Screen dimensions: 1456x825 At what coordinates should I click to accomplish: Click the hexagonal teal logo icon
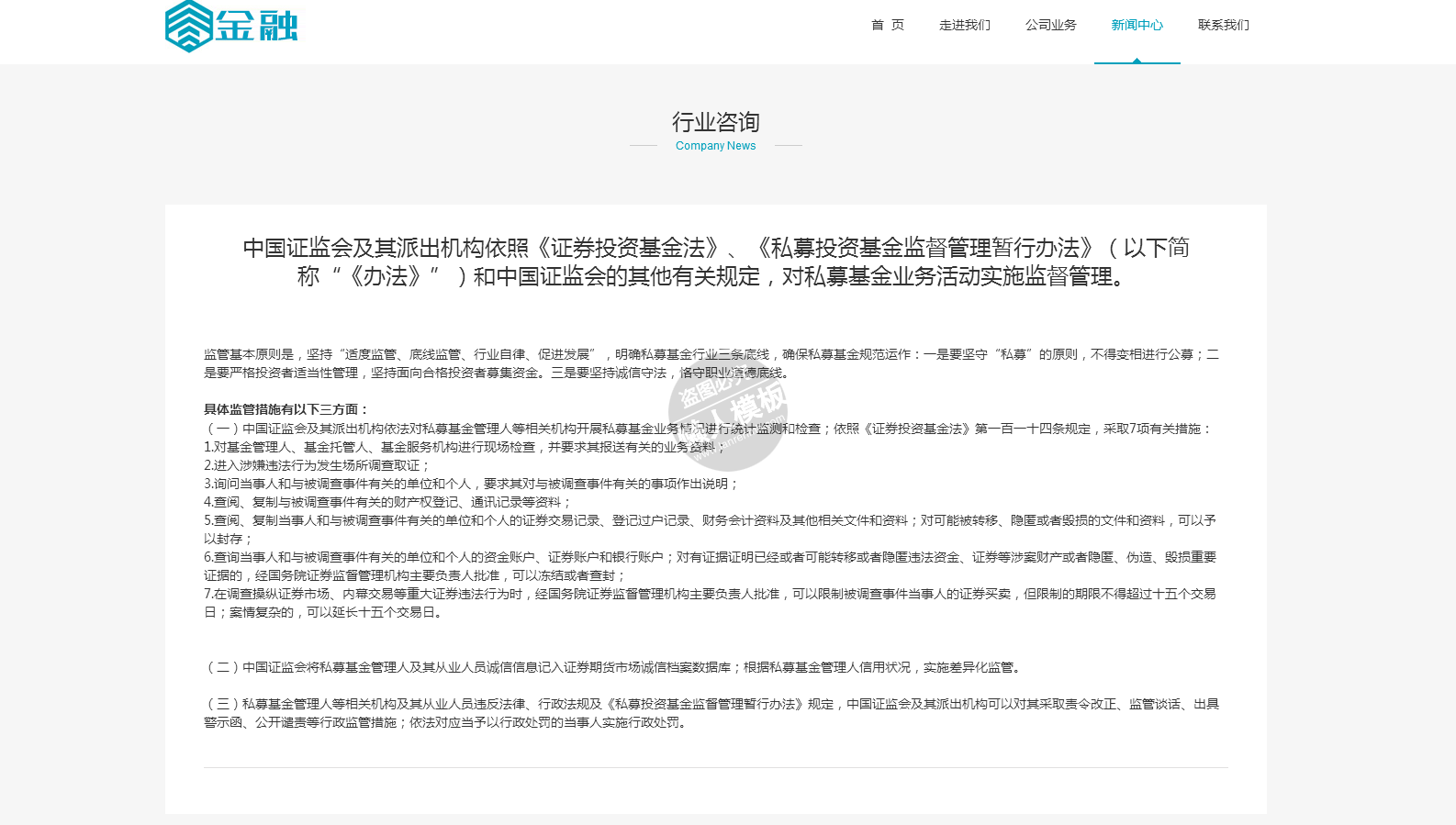[x=189, y=26]
